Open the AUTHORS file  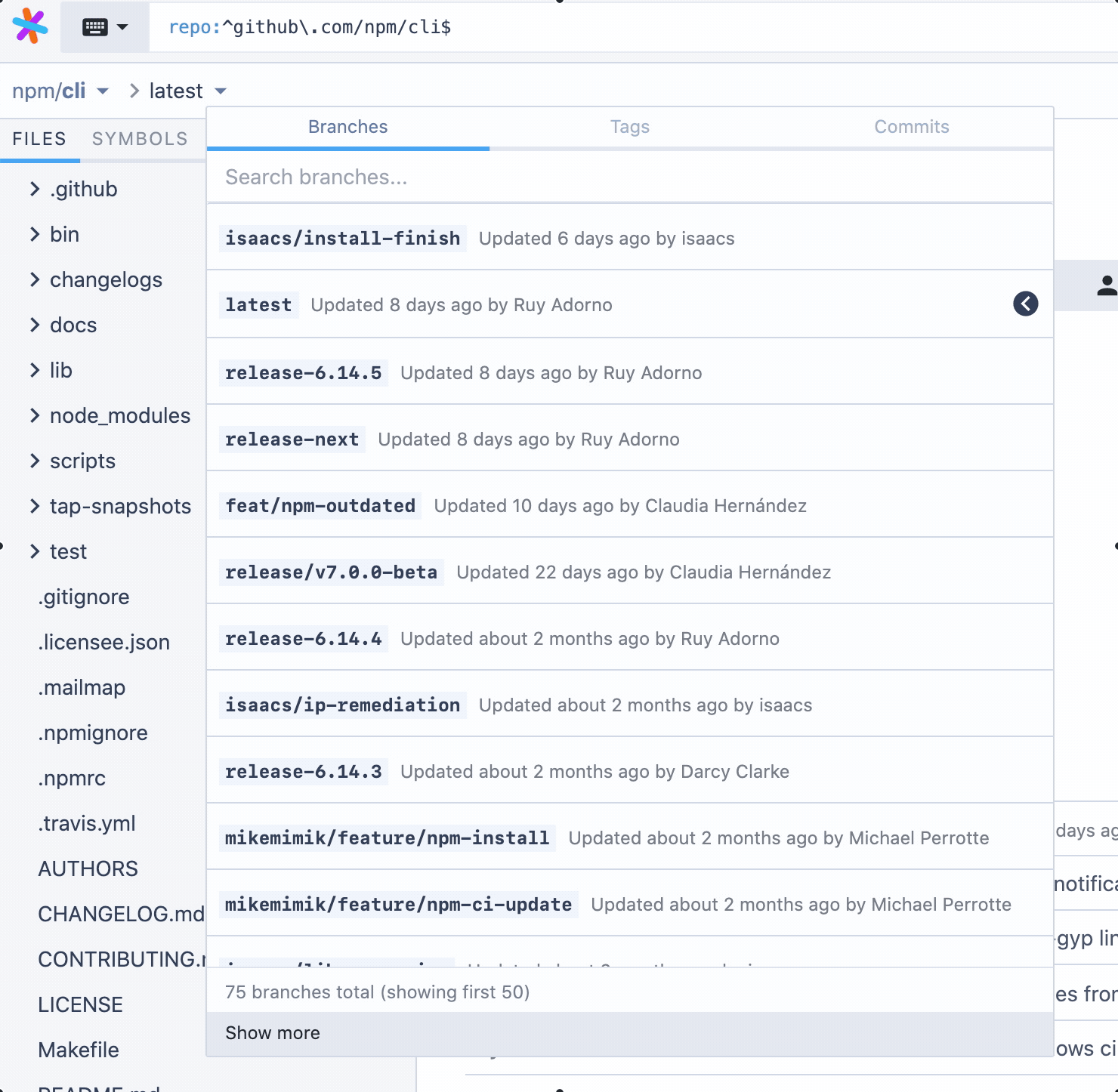(88, 868)
